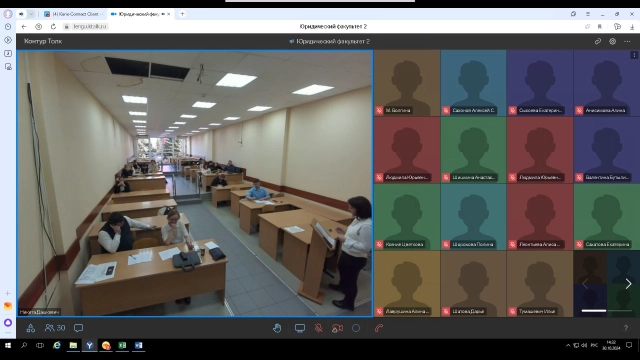640x360 pixels.
Task: Click the help question mark button
Action: pyautogui.click(x=626, y=328)
